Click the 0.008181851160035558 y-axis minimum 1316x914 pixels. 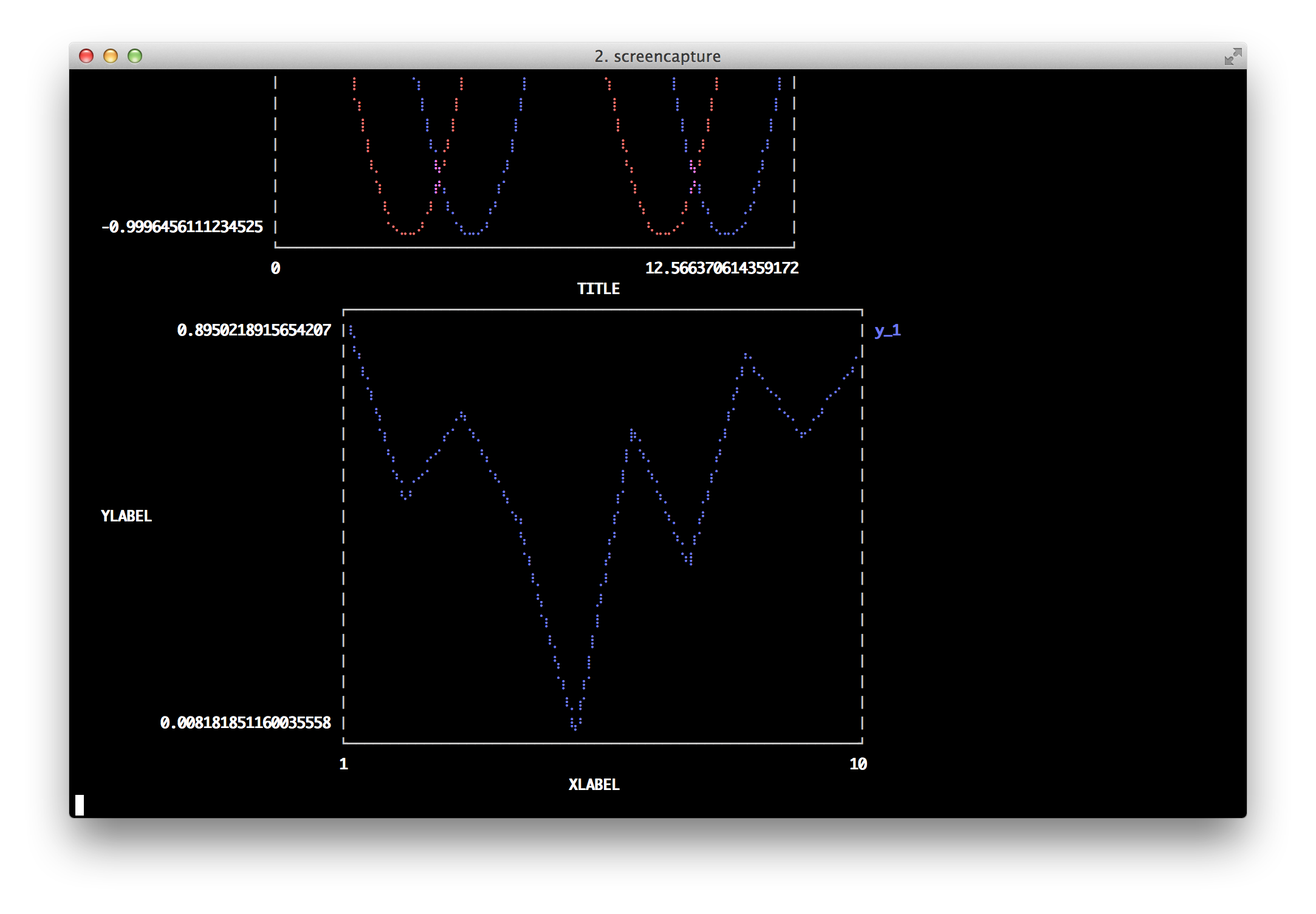pyautogui.click(x=245, y=723)
